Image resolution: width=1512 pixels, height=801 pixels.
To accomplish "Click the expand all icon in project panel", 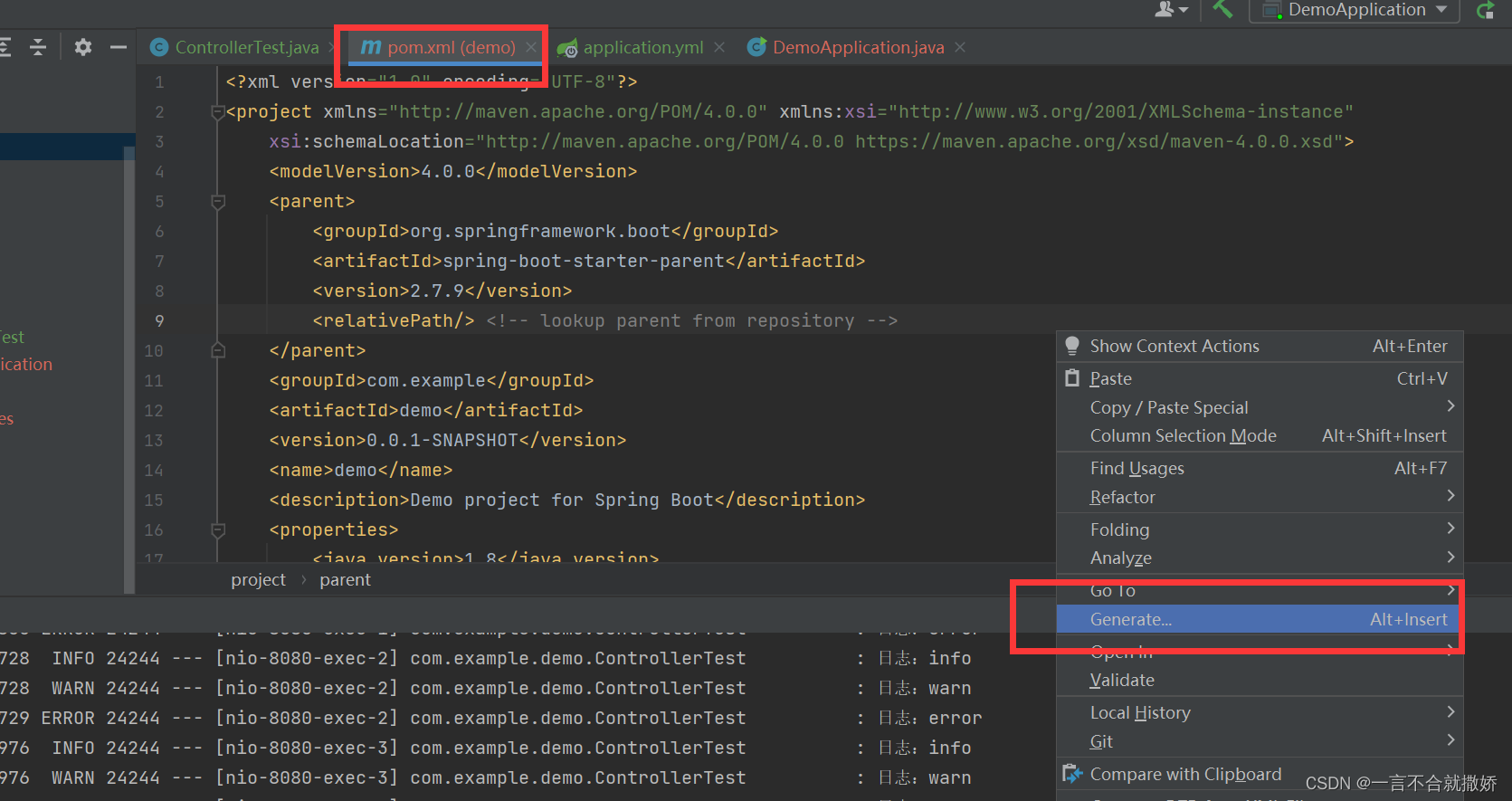I will pos(5,47).
